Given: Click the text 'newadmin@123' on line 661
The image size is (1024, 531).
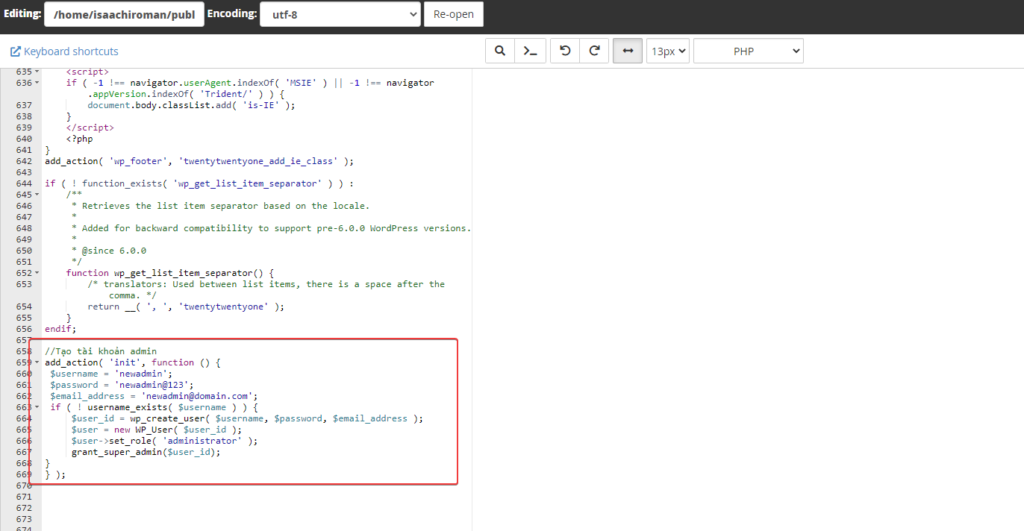Looking at the screenshot, I should [x=151, y=385].
